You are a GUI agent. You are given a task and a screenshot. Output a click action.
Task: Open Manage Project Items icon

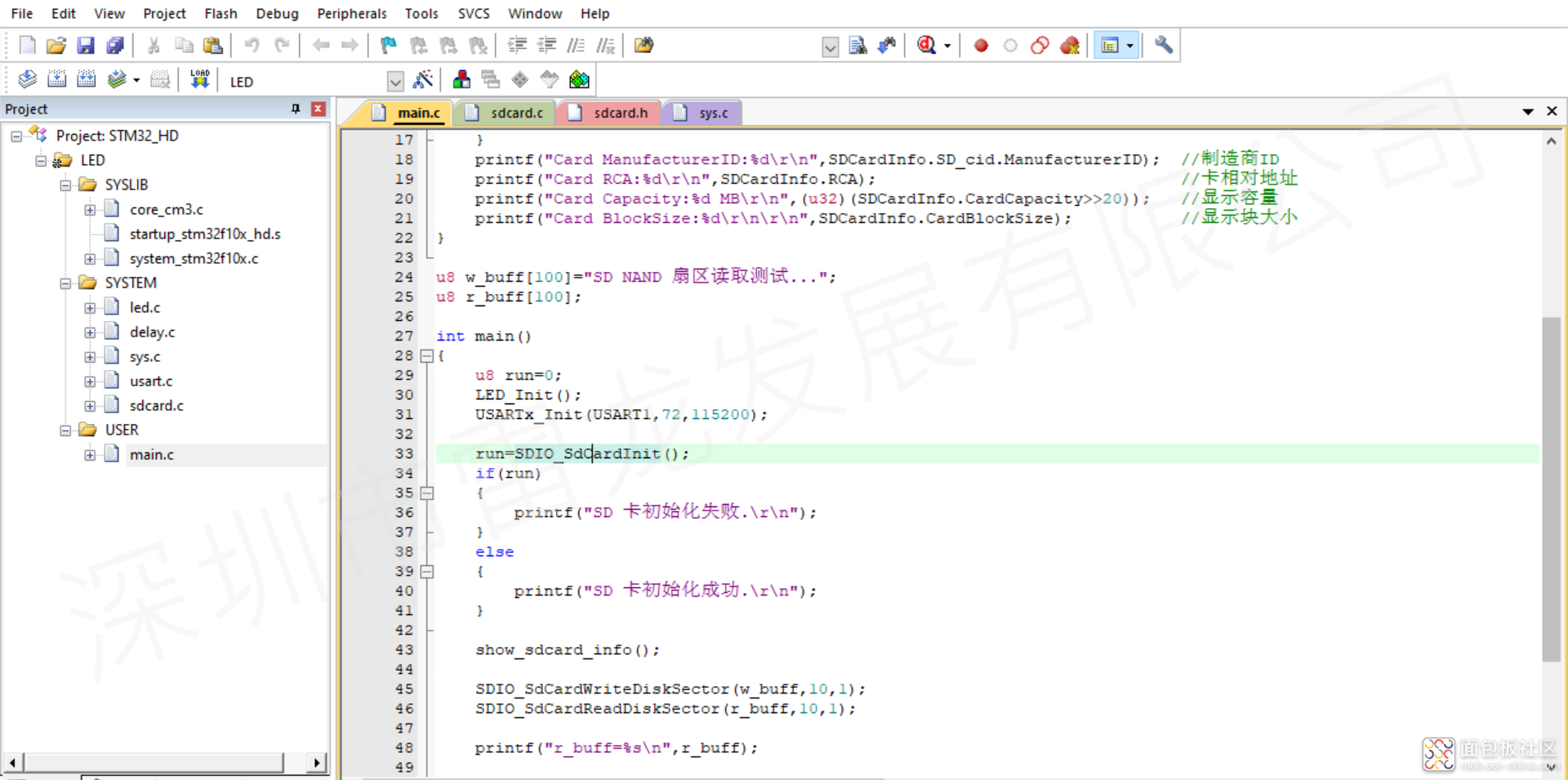pos(461,80)
